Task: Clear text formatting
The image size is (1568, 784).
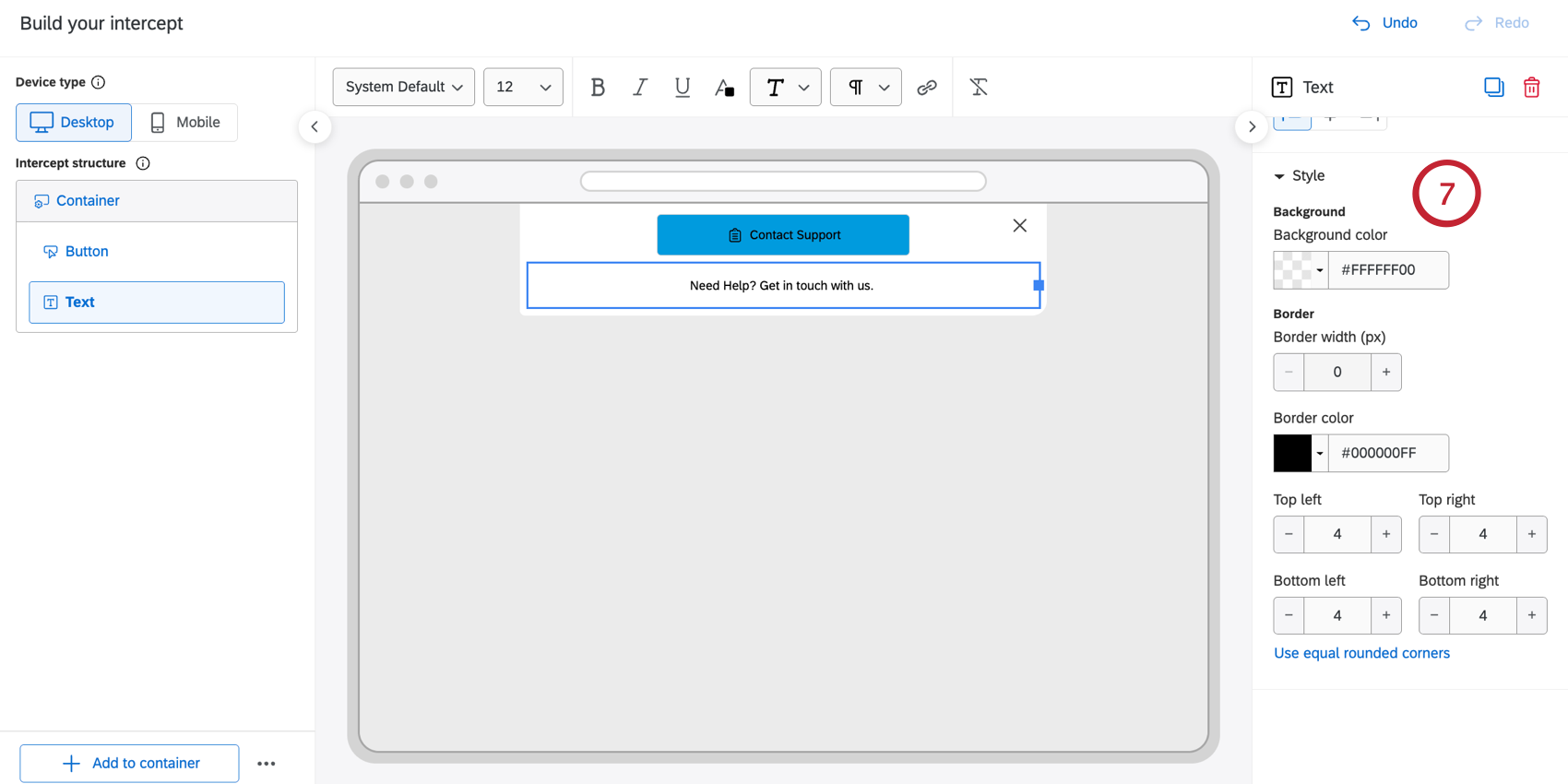Action: tap(979, 87)
